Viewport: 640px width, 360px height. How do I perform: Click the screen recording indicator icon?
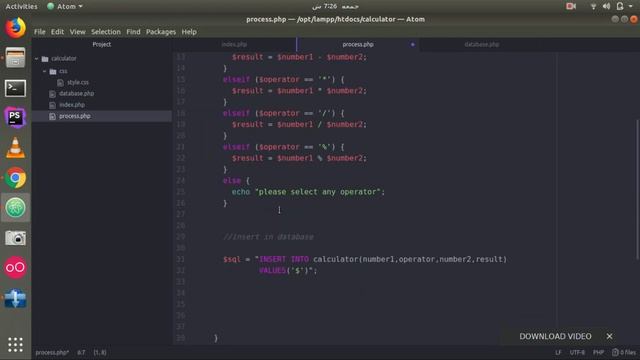[x=571, y=6]
